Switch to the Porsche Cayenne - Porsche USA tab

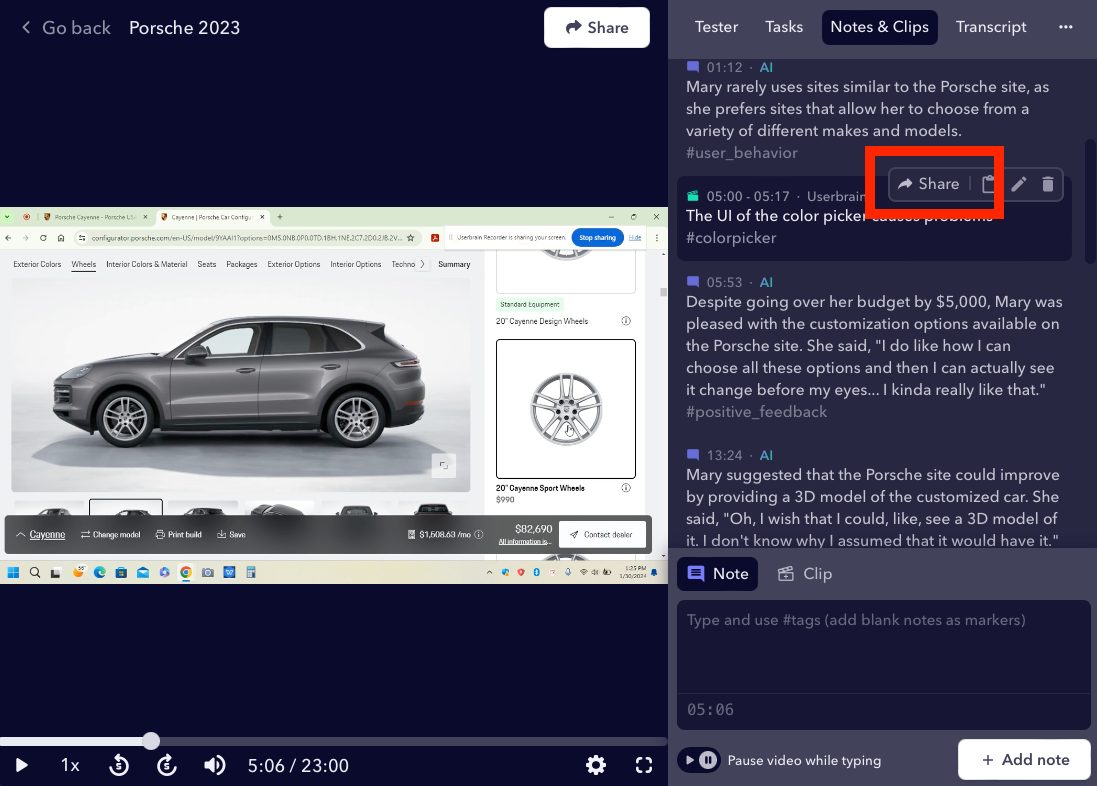tap(95, 217)
